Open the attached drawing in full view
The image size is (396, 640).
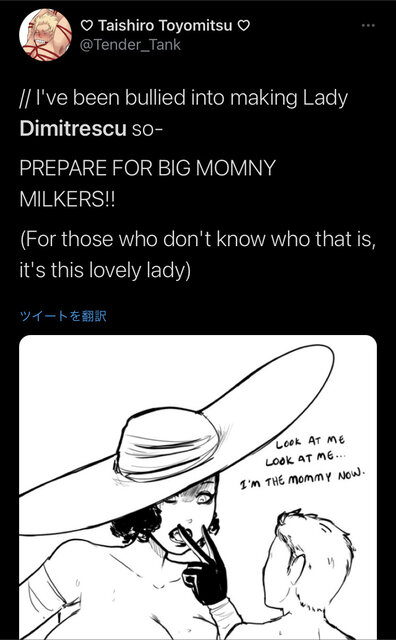coord(198,487)
